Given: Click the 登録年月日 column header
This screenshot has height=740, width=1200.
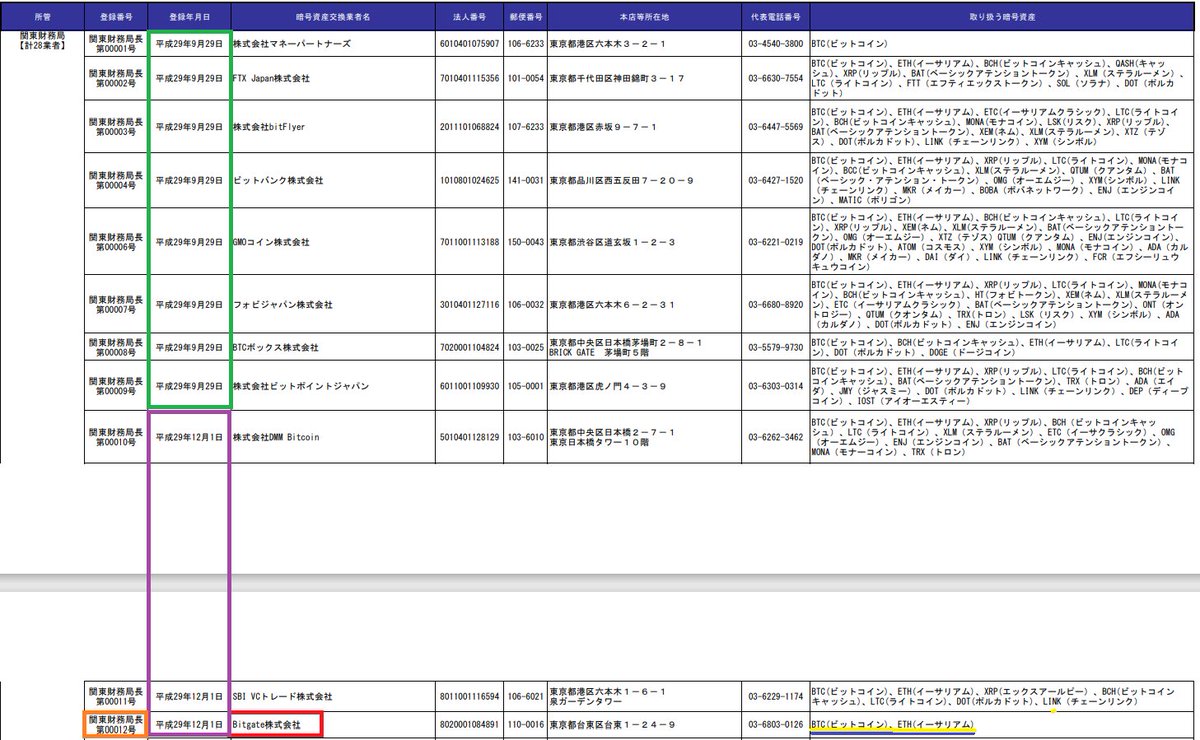Looking at the screenshot, I should point(189,18).
